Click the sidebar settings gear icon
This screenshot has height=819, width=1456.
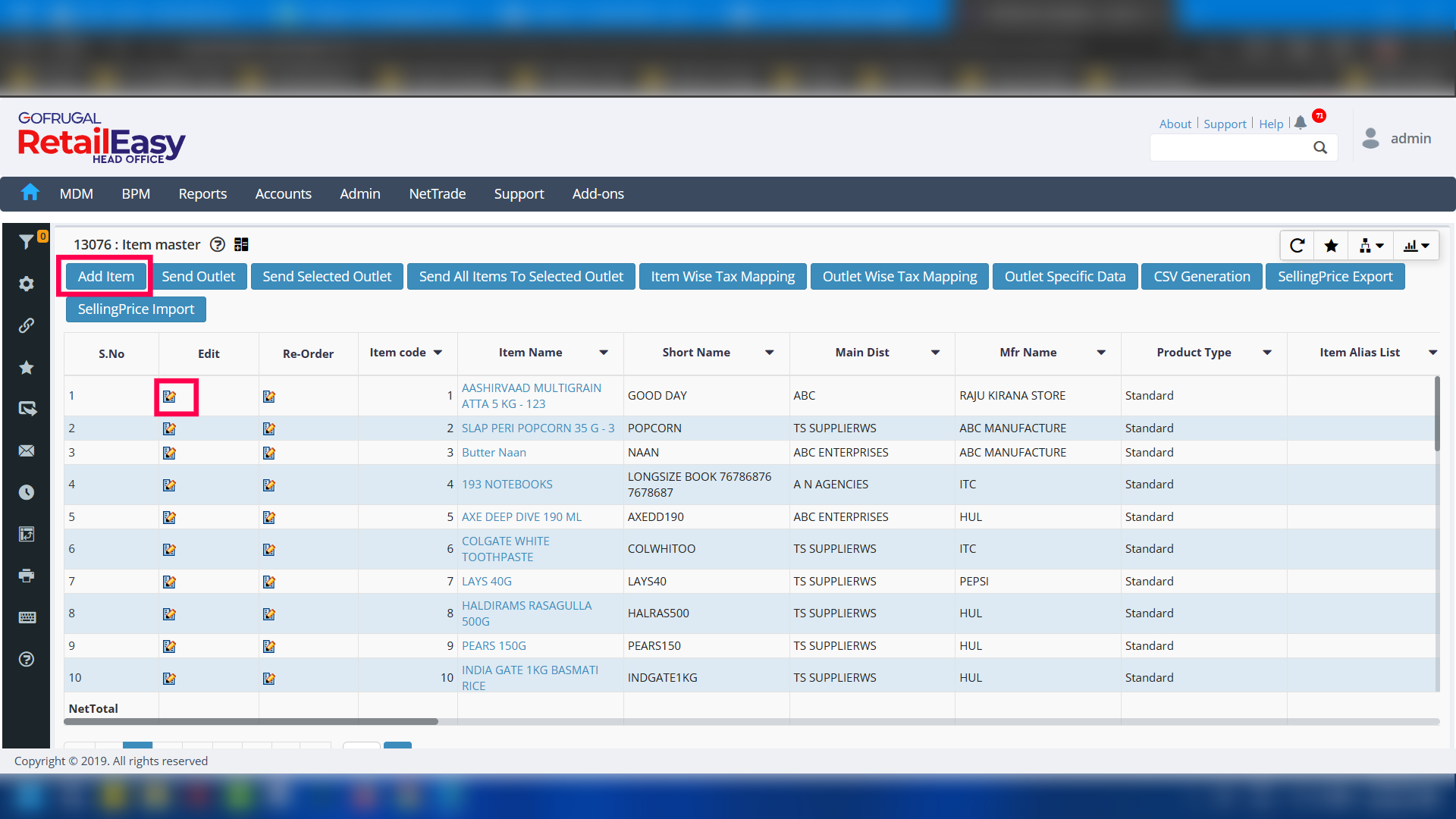(x=27, y=284)
